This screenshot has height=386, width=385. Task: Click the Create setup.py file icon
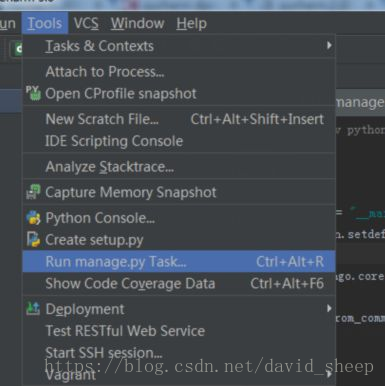tap(33, 239)
